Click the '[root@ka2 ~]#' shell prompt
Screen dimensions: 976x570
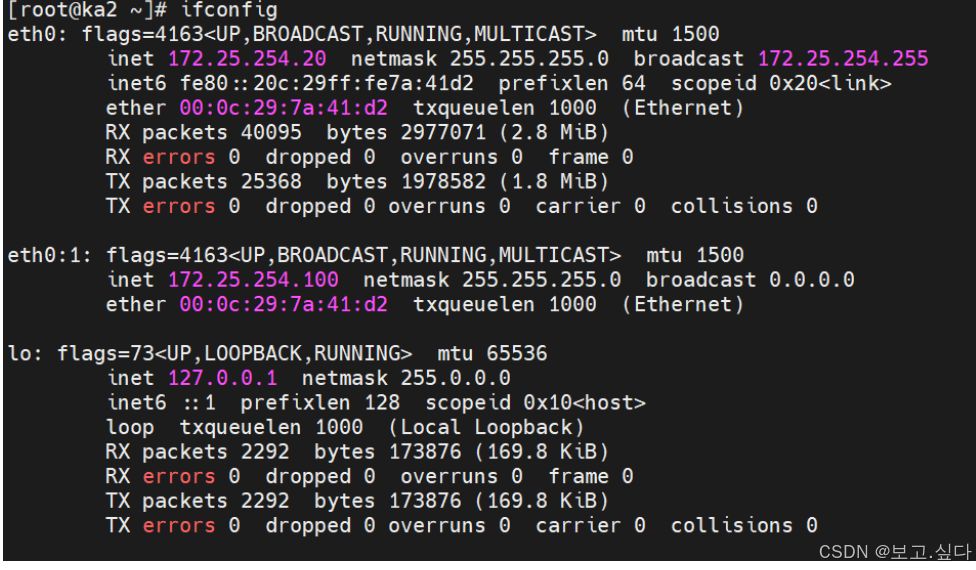[87, 9]
